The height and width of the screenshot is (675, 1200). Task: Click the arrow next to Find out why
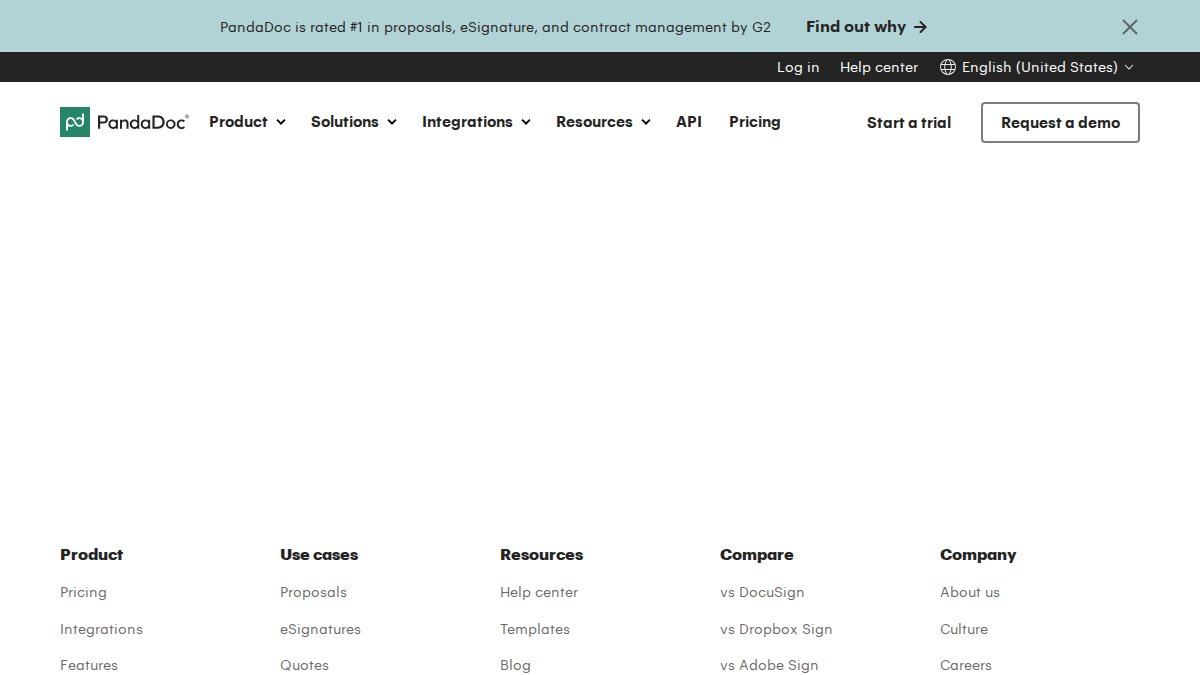(921, 27)
